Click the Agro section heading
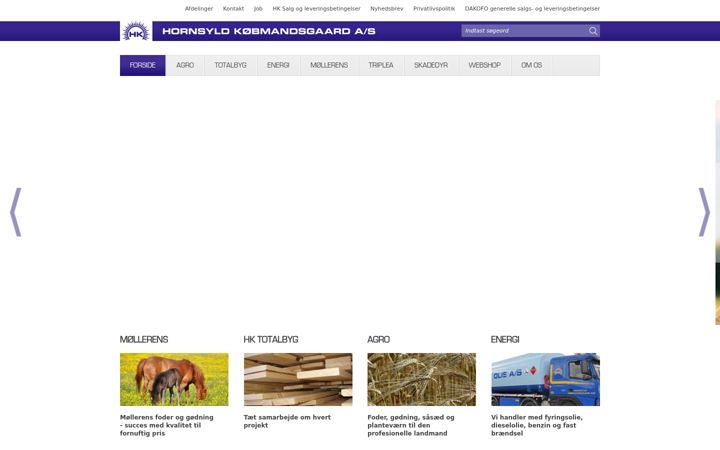 [x=378, y=339]
